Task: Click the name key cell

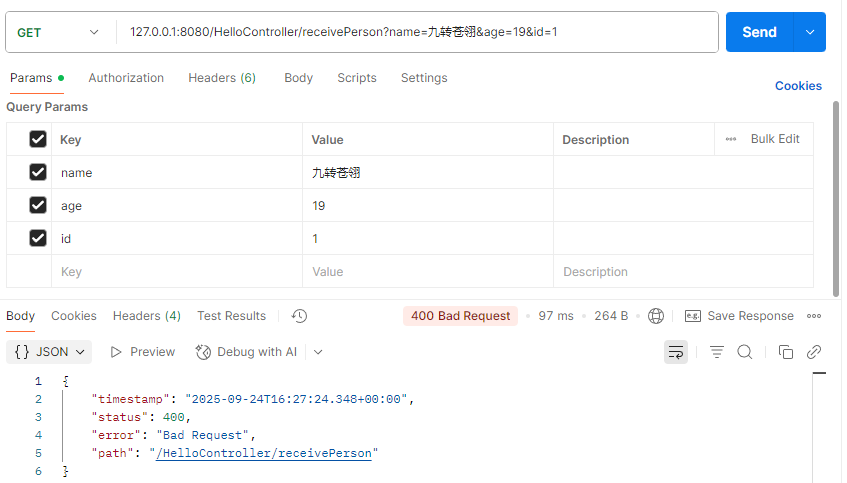Action: (x=177, y=172)
